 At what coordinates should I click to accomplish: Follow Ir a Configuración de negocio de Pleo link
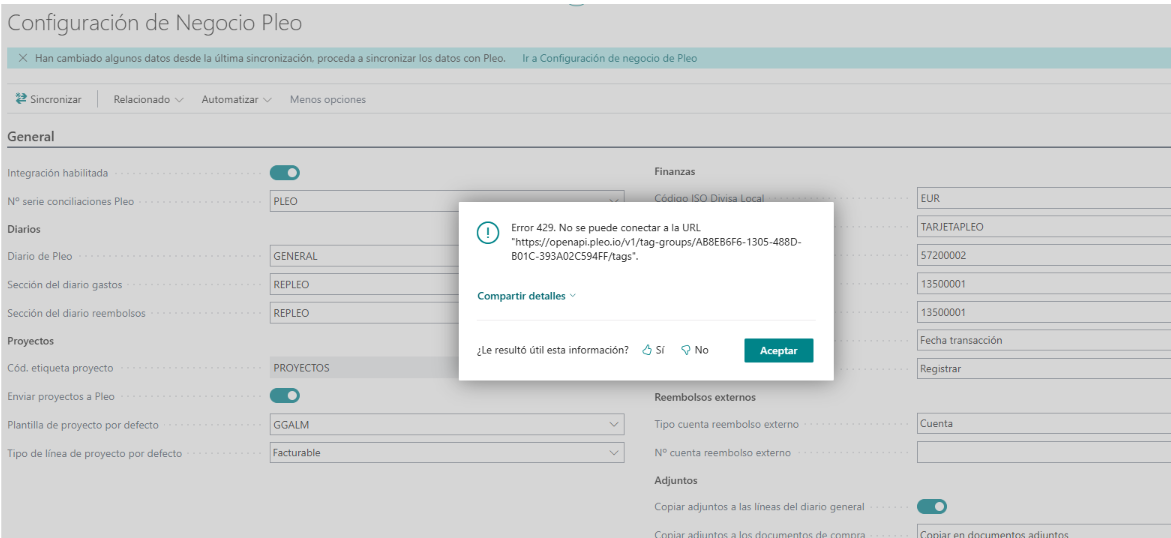[x=609, y=58]
